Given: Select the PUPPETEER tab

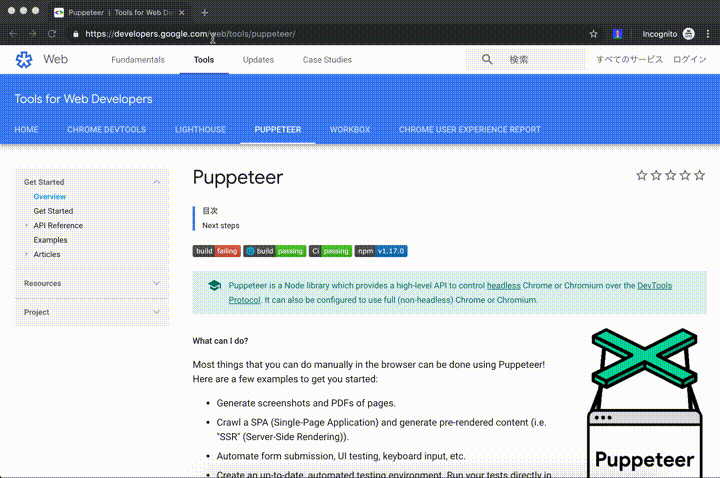Looking at the screenshot, I should point(278,129).
